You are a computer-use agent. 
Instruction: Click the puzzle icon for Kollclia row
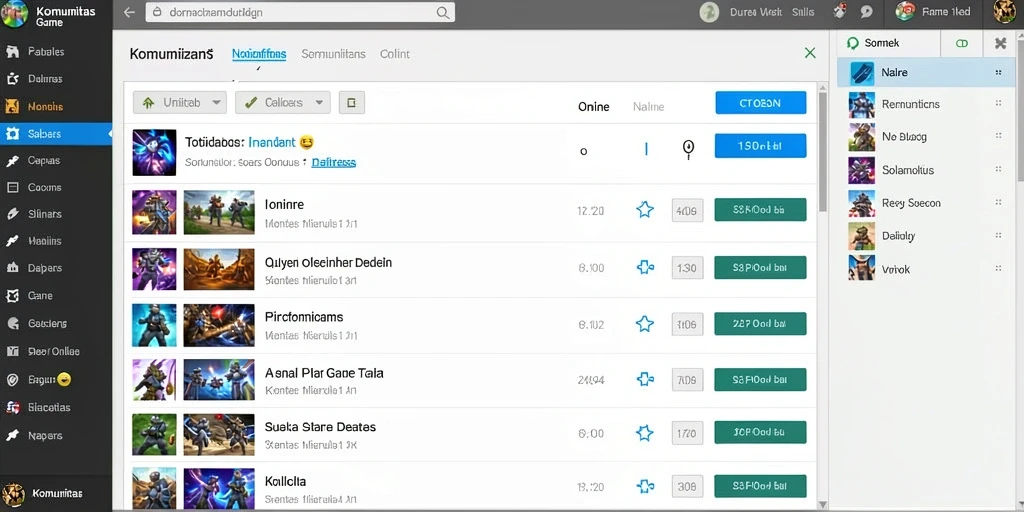pyautogui.click(x=645, y=486)
